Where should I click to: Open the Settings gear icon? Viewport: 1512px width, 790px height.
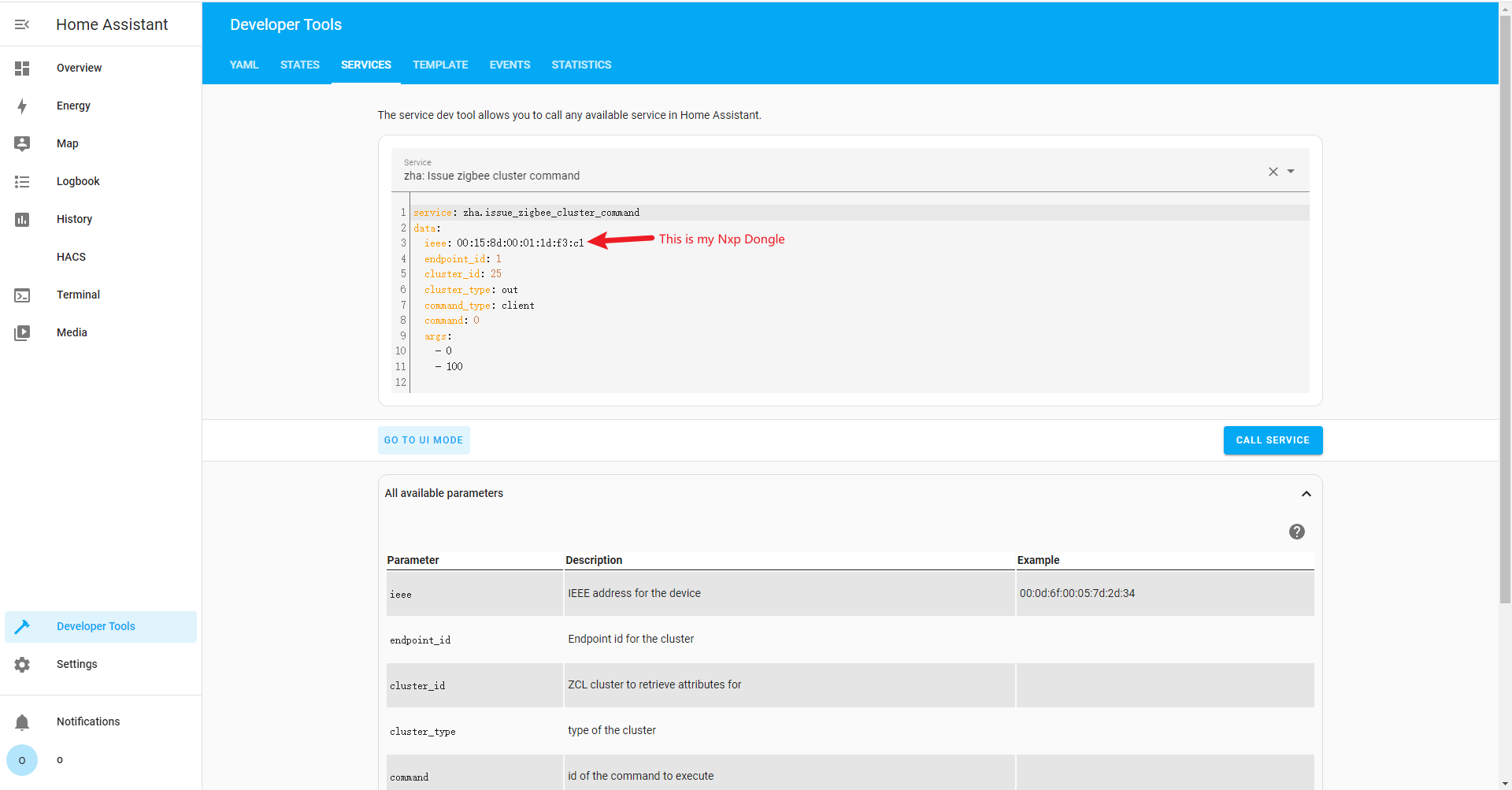(22, 665)
